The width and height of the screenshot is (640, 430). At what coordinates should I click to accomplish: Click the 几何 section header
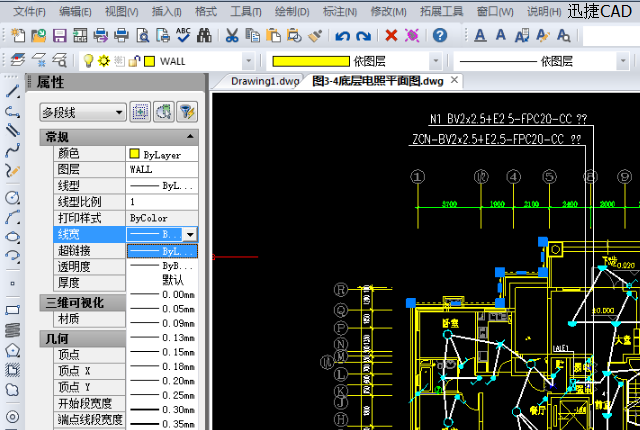click(83, 339)
